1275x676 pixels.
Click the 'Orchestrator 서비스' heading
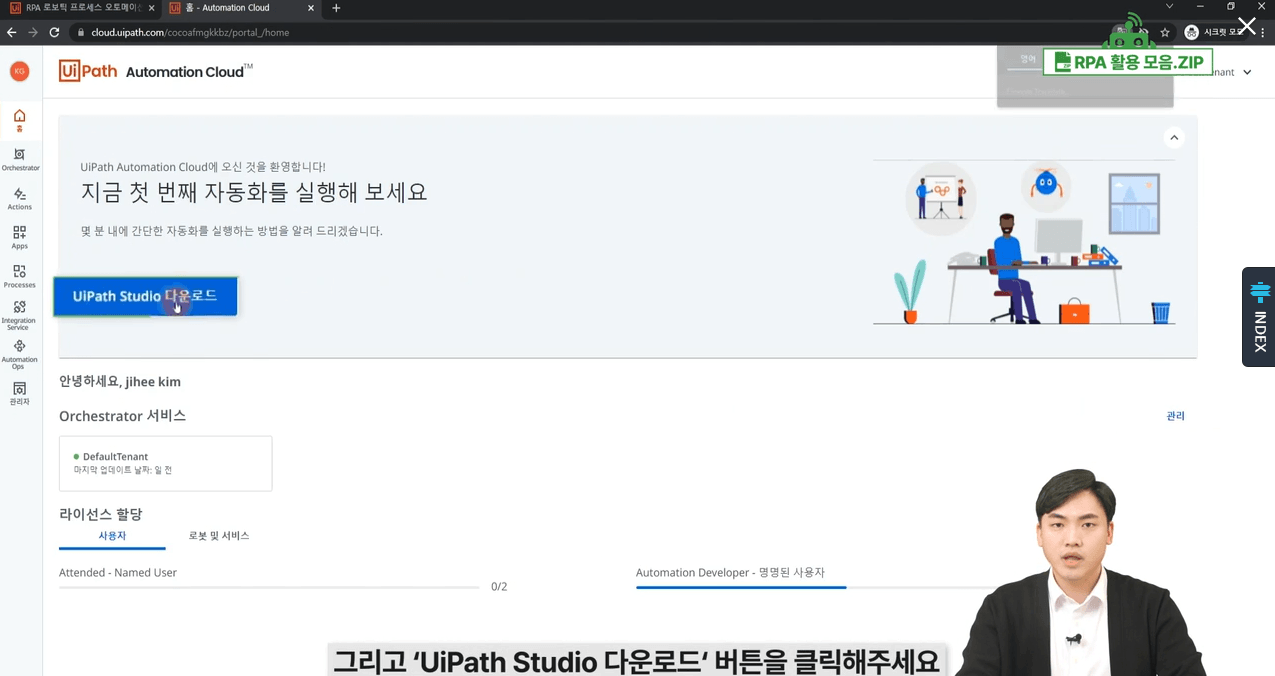(122, 416)
